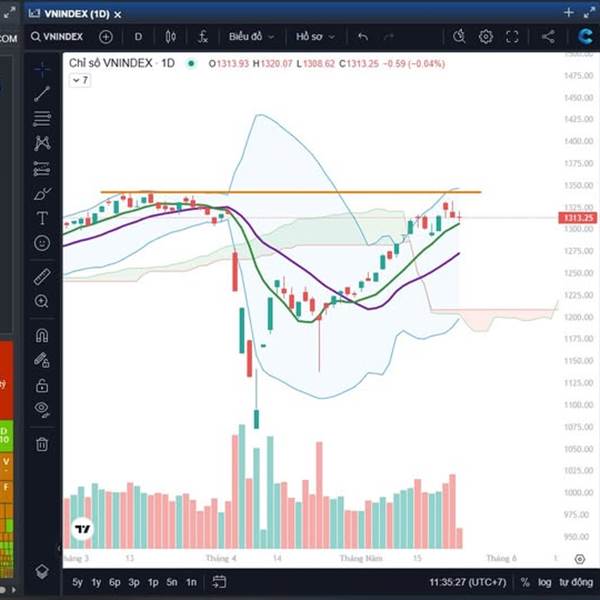Set the 1n time range

pyautogui.click(x=191, y=582)
